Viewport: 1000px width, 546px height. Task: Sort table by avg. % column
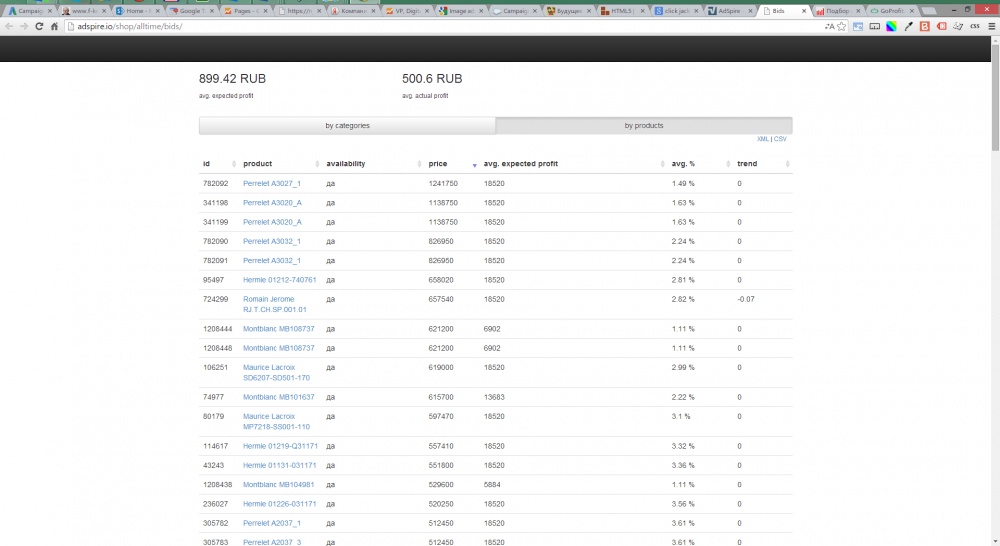click(700, 164)
